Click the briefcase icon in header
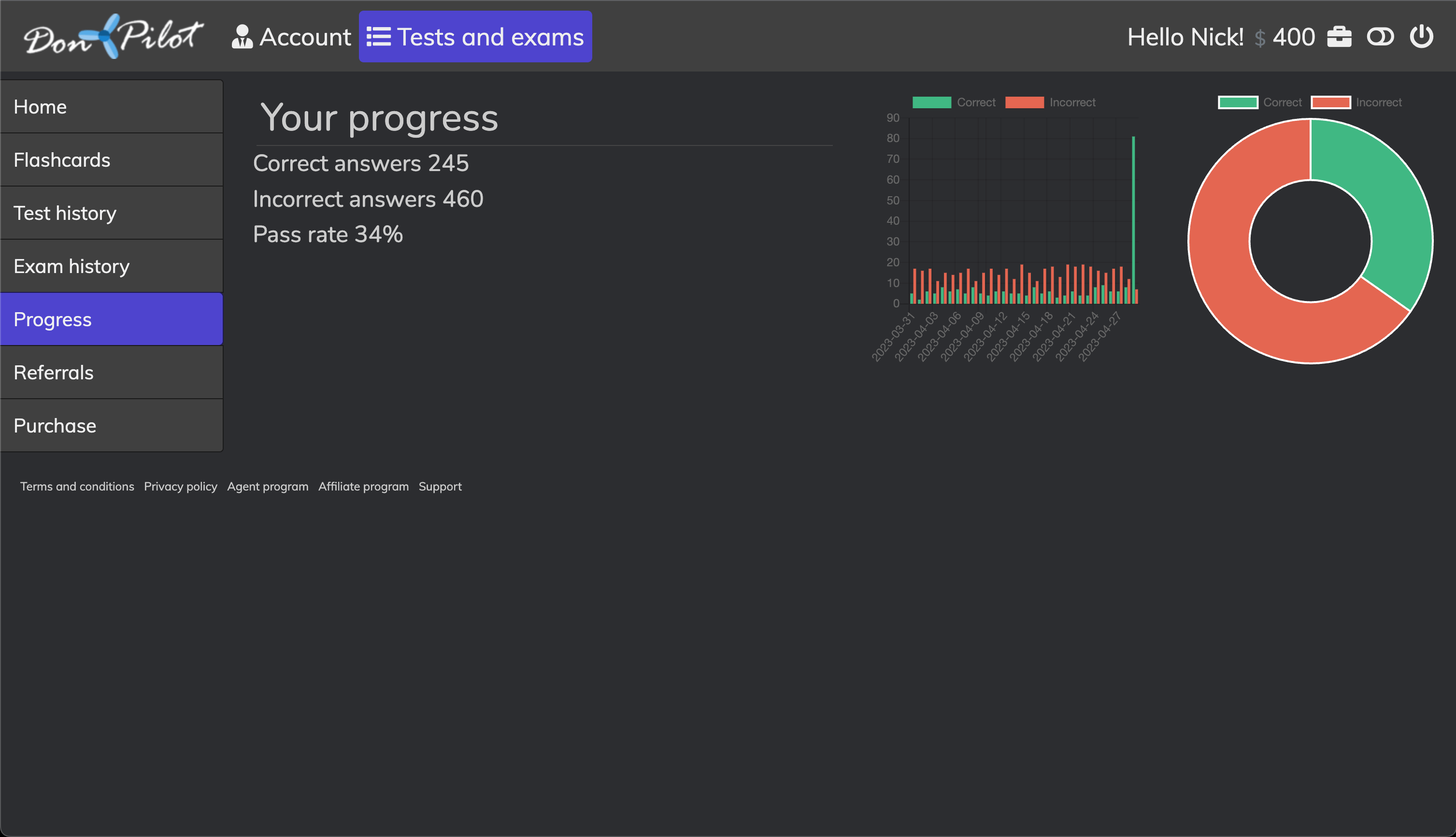 pos(1339,37)
